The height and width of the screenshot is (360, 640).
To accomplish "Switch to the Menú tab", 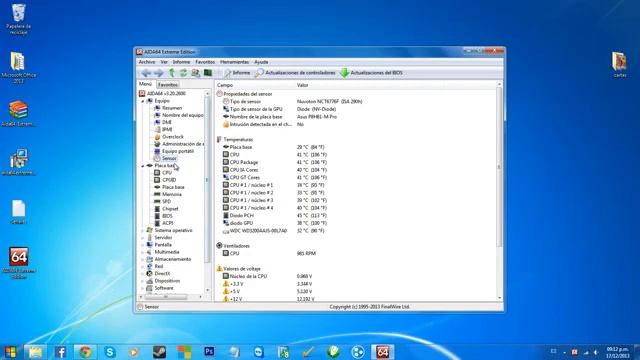I will tap(145, 84).
